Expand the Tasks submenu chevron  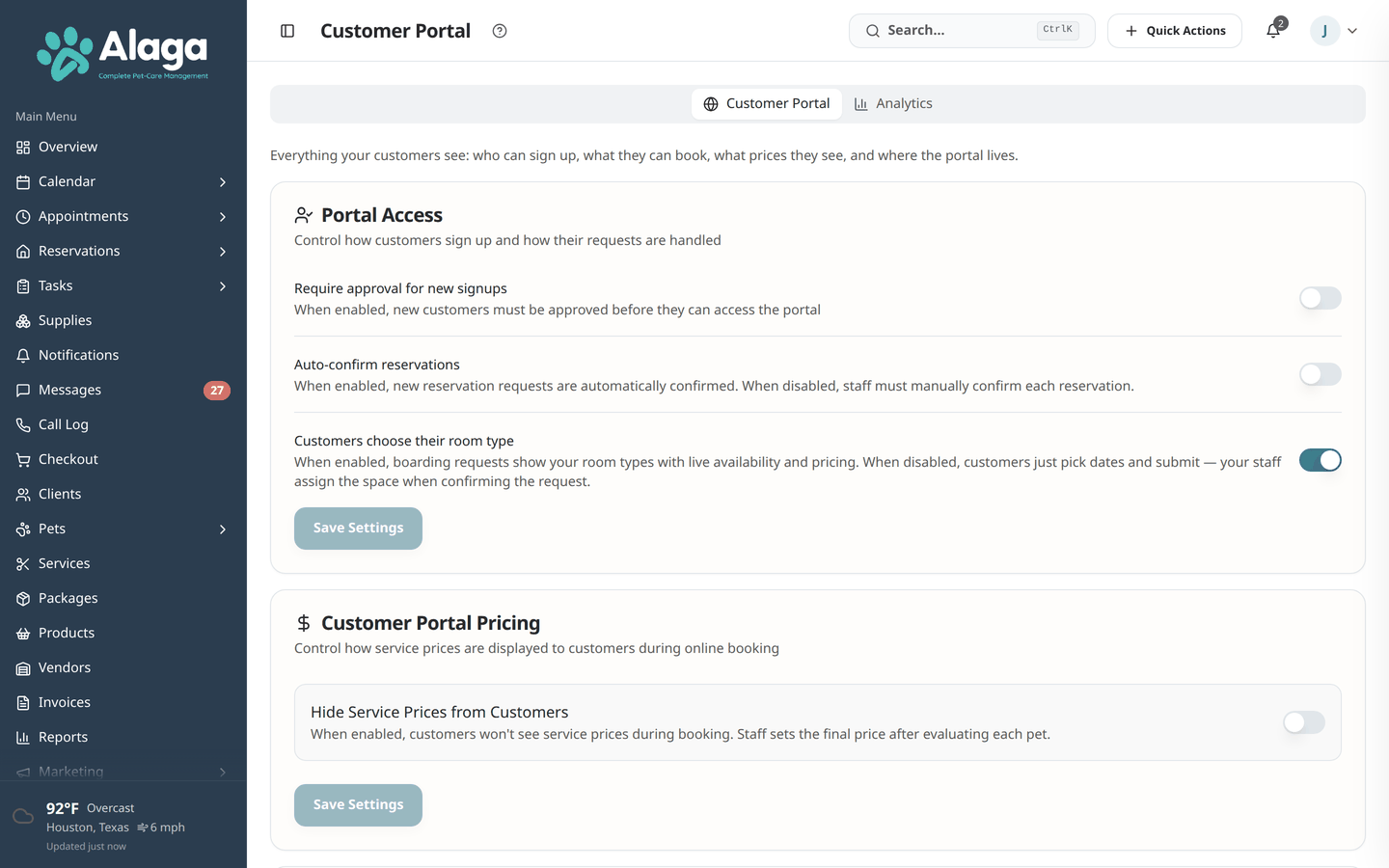223,286
